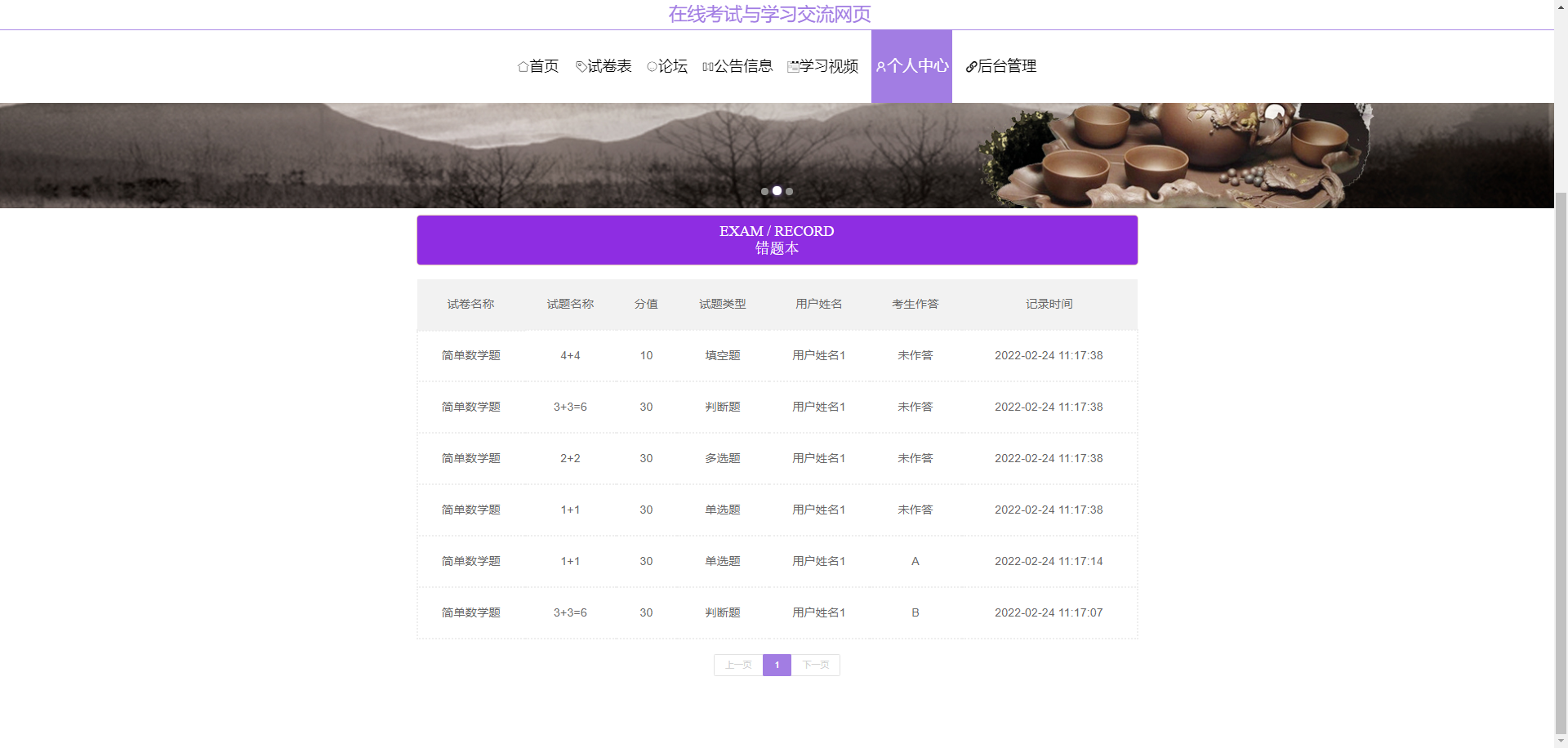
Task: Click the 试题类型 column header
Action: [x=722, y=304]
